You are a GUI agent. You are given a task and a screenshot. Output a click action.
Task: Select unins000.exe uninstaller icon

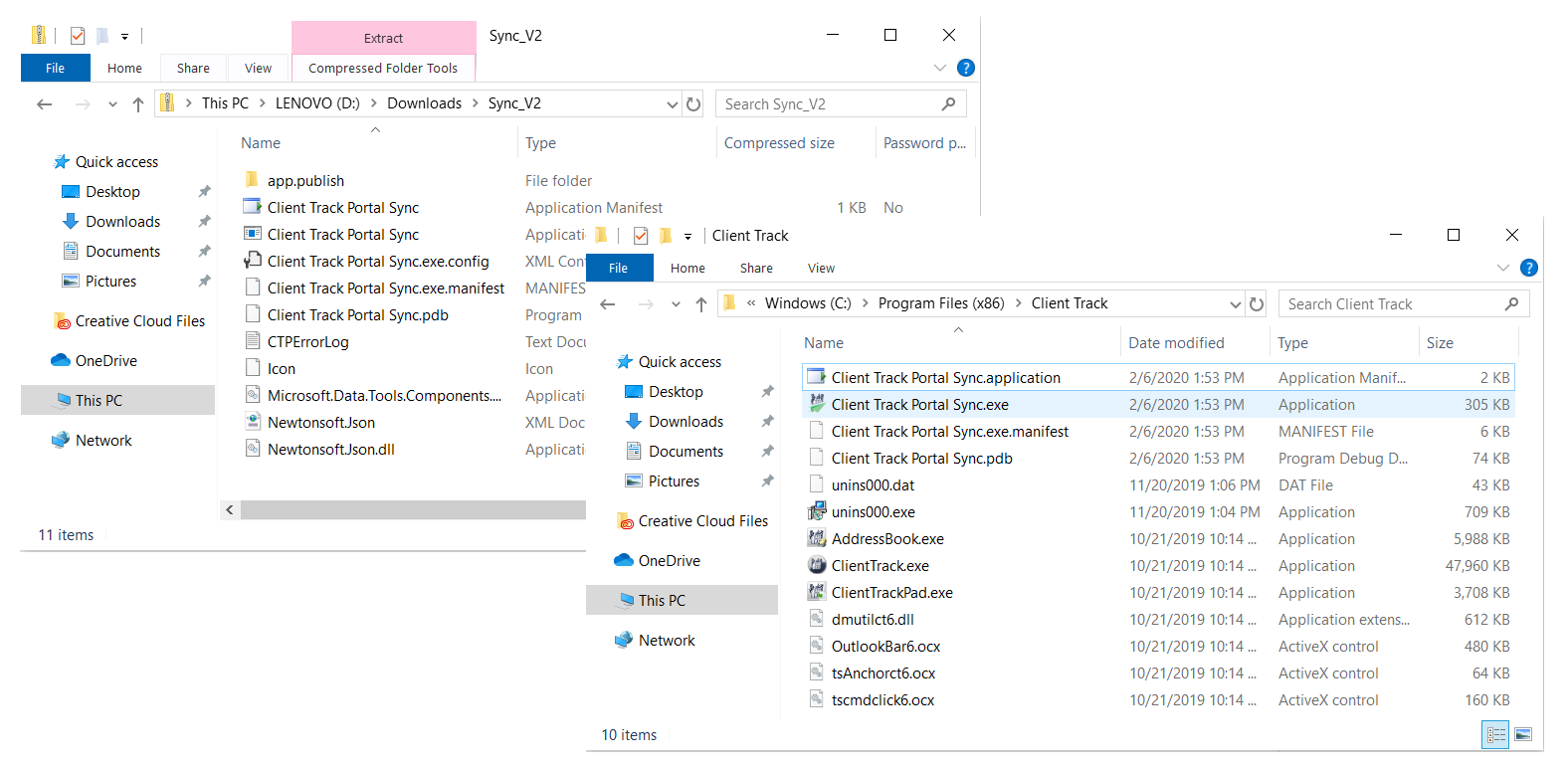pyautogui.click(x=817, y=511)
